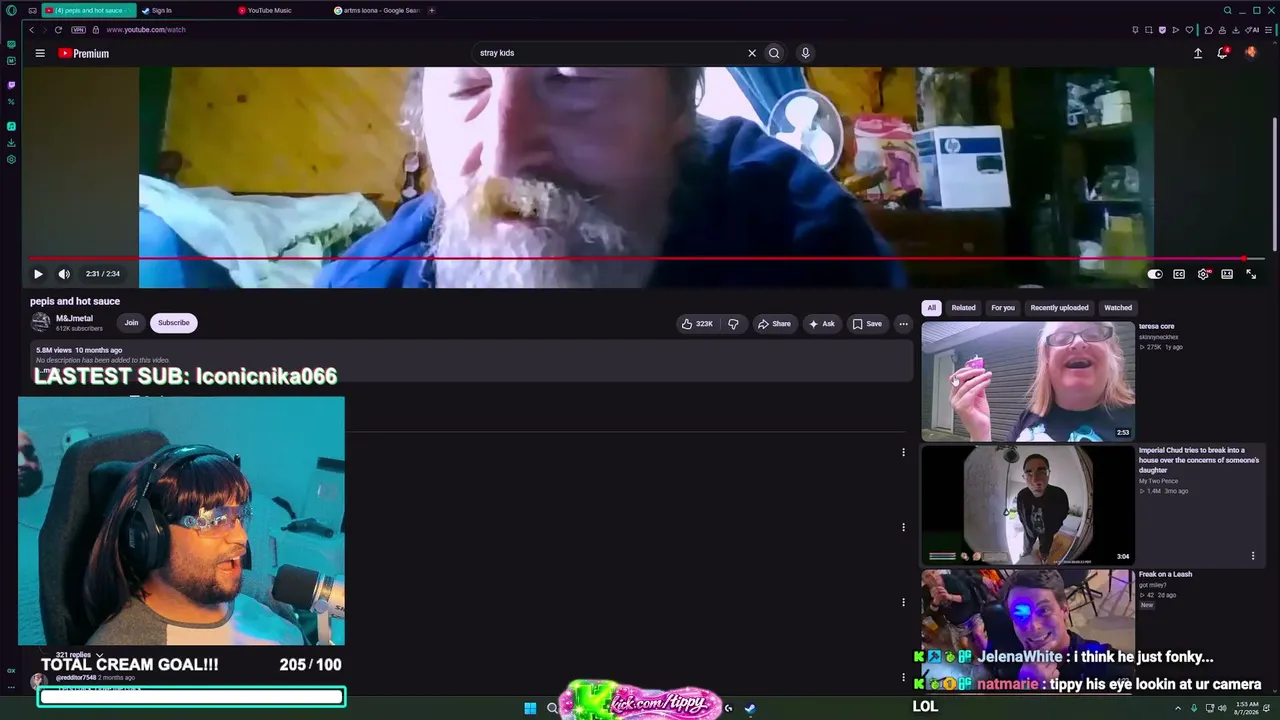Open a new browser tab

(x=432, y=10)
